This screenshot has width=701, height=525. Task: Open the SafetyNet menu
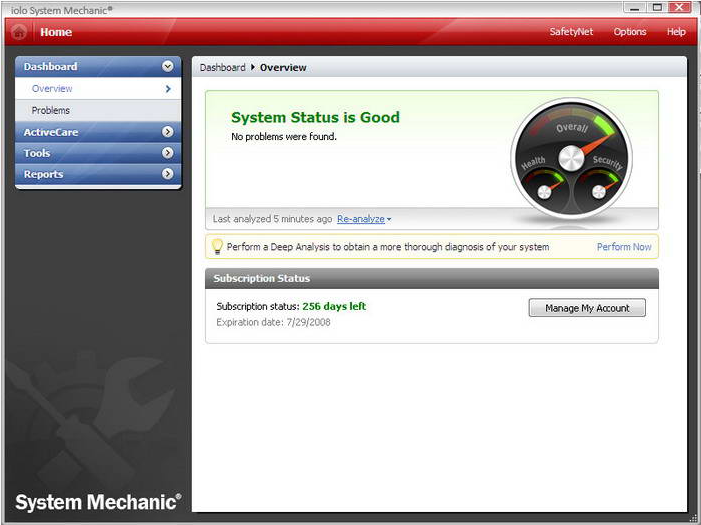[571, 32]
